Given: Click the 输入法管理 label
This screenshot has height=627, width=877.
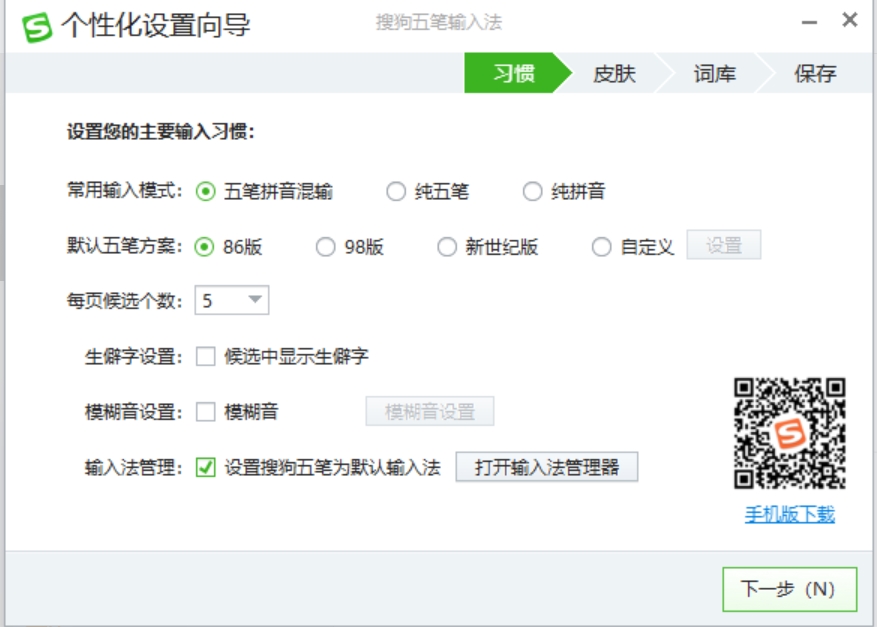Looking at the screenshot, I should 133,467.
